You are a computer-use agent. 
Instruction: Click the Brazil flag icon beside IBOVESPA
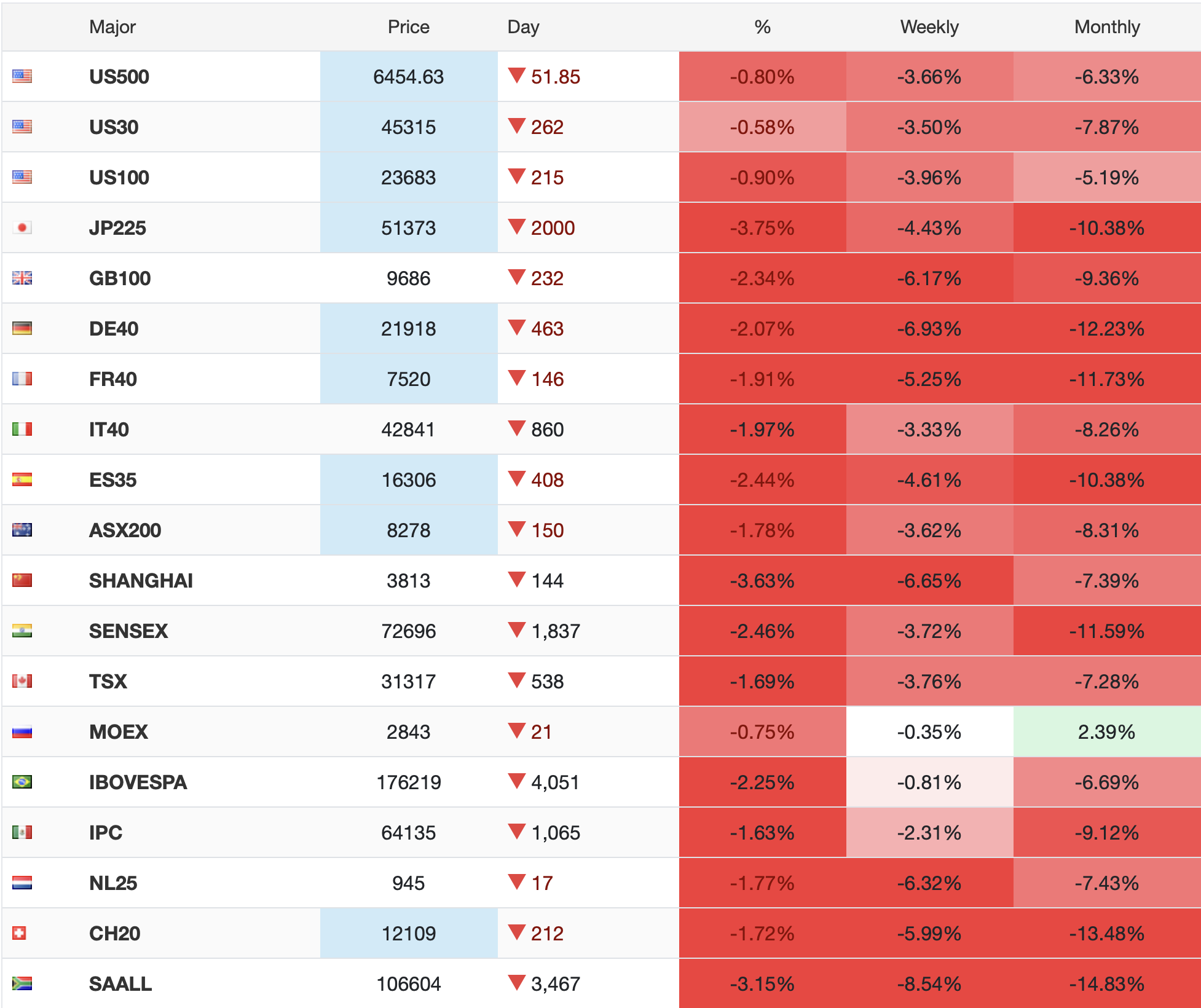click(22, 782)
